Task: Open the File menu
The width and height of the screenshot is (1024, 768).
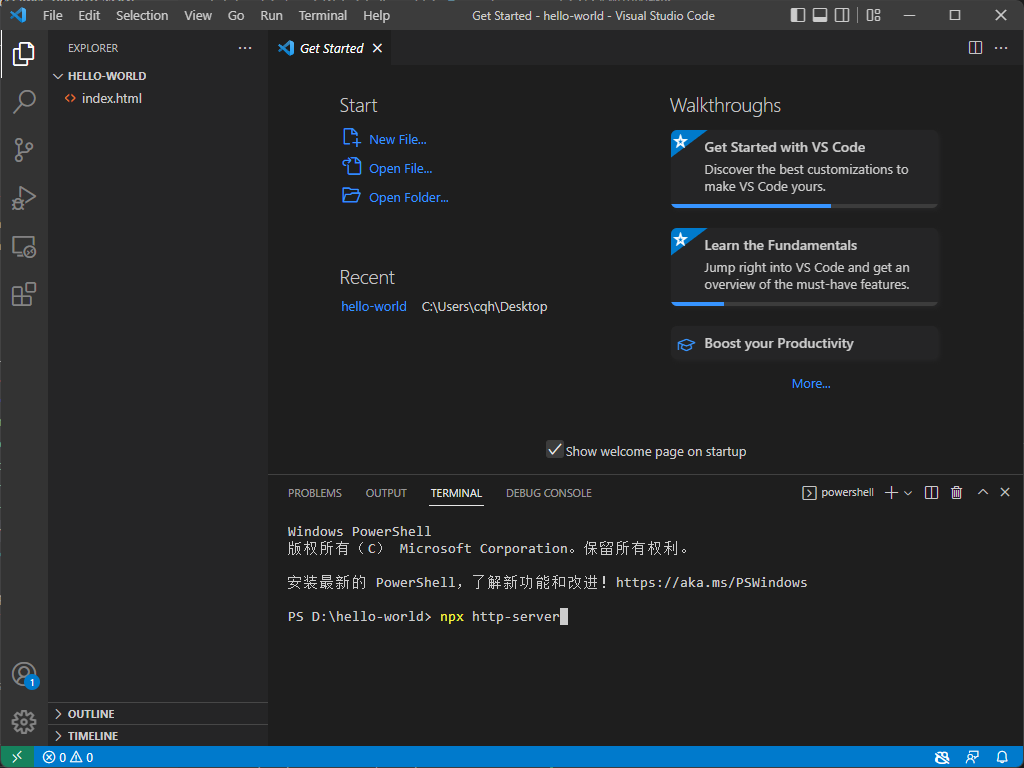Action: (52, 15)
